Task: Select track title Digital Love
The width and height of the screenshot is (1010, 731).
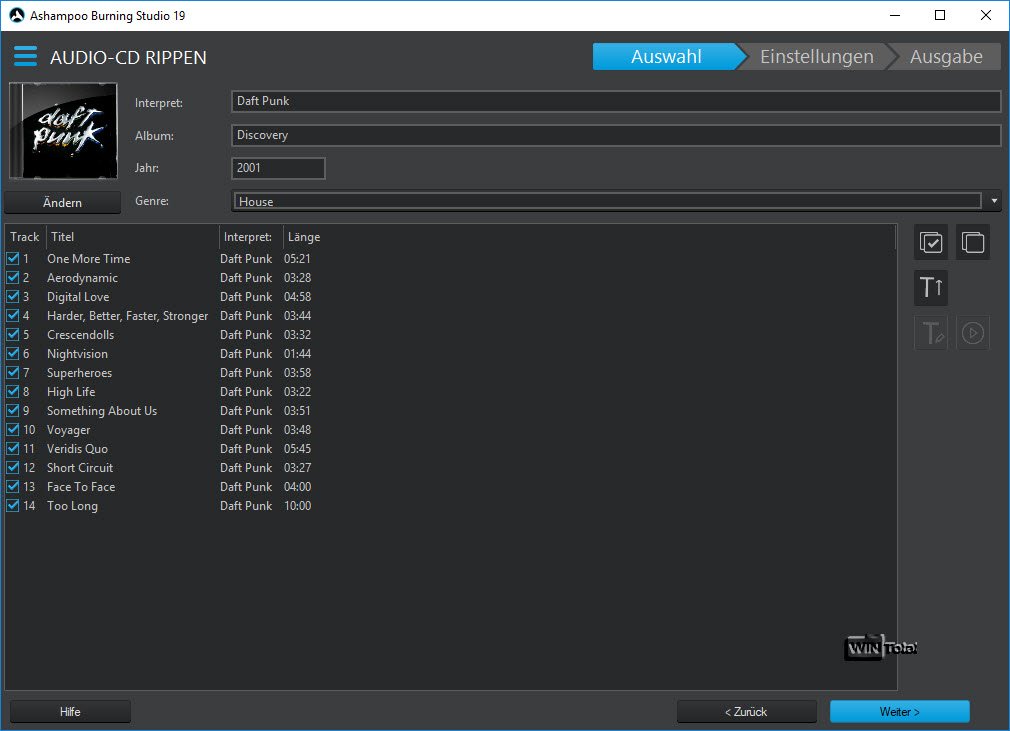Action: coord(78,296)
